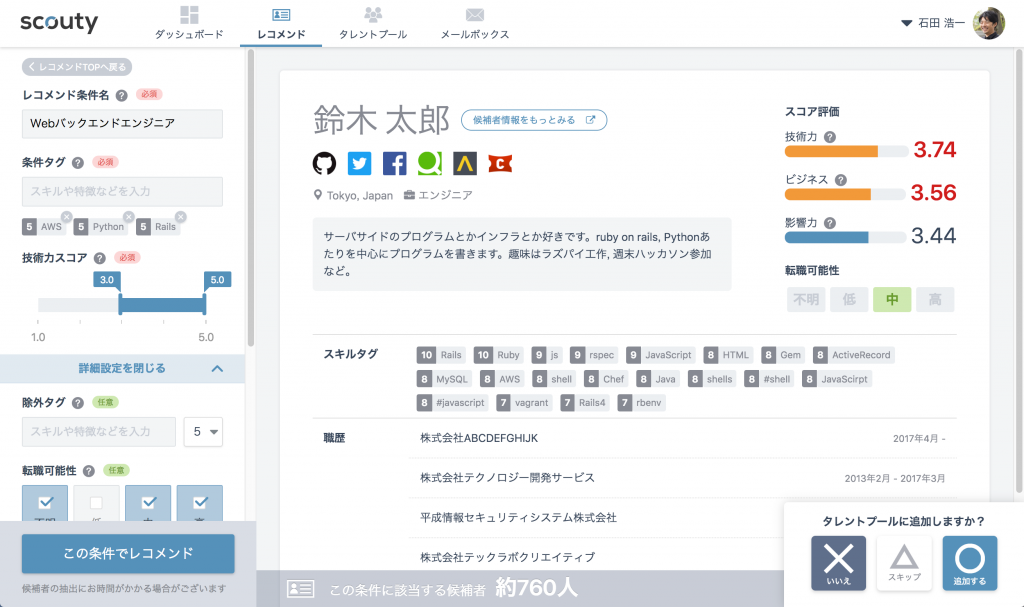Enable the unchecked 低 checkbox
1024x607 pixels.
click(96, 502)
